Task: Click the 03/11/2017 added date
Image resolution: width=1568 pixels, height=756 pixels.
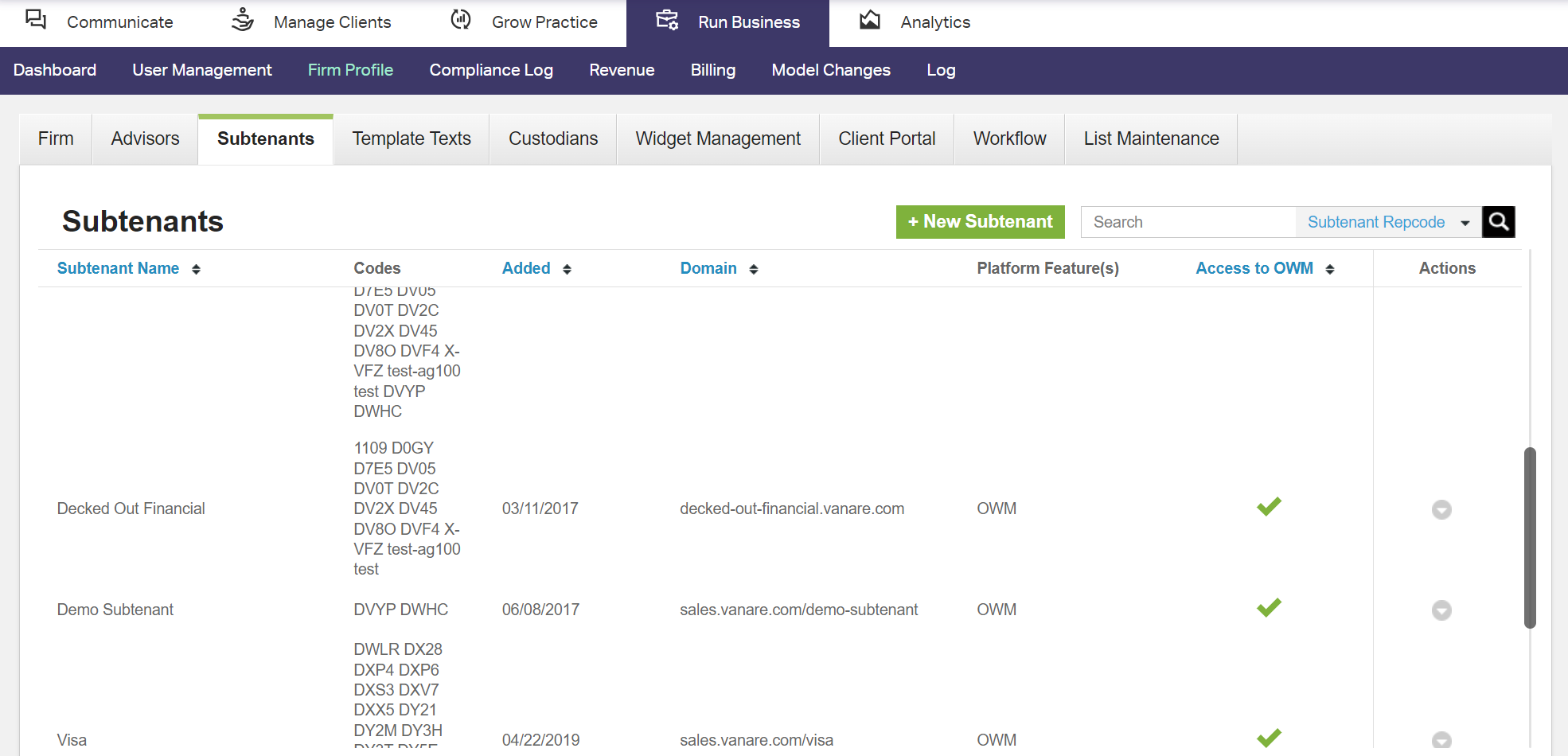Action: 540,509
